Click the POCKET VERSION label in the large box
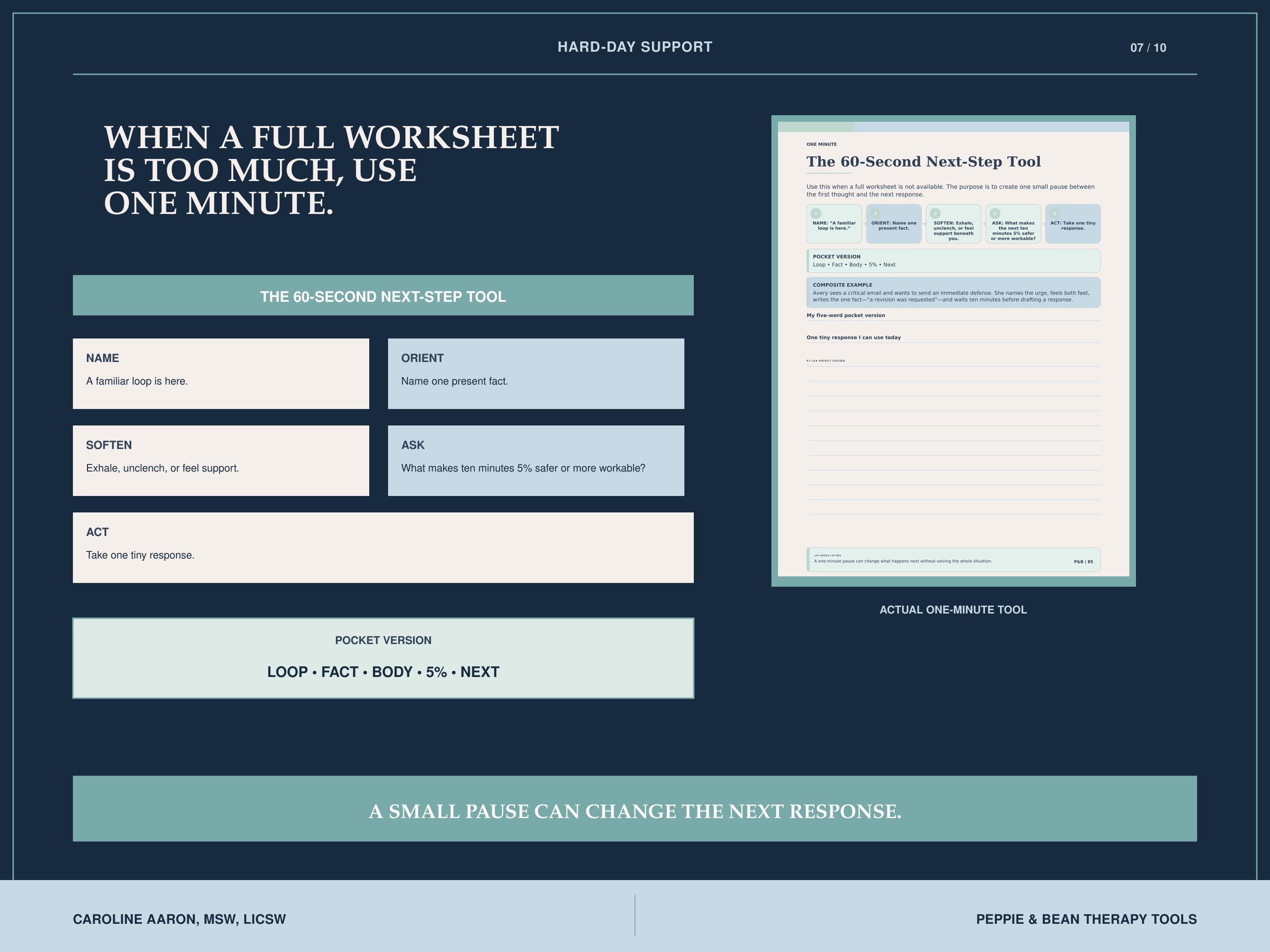 (383, 640)
